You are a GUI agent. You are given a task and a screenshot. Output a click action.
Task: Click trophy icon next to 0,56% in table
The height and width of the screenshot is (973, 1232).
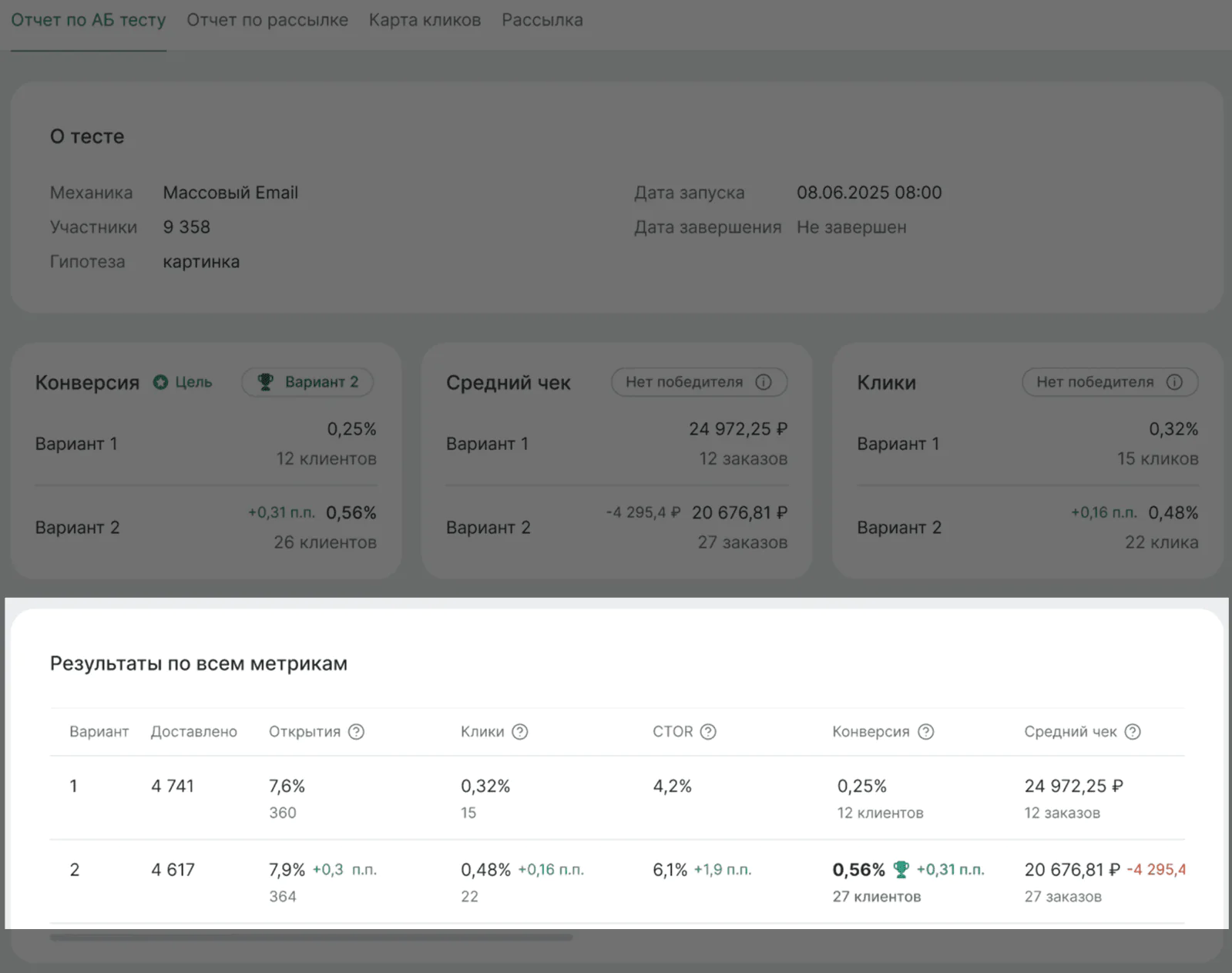901,870
